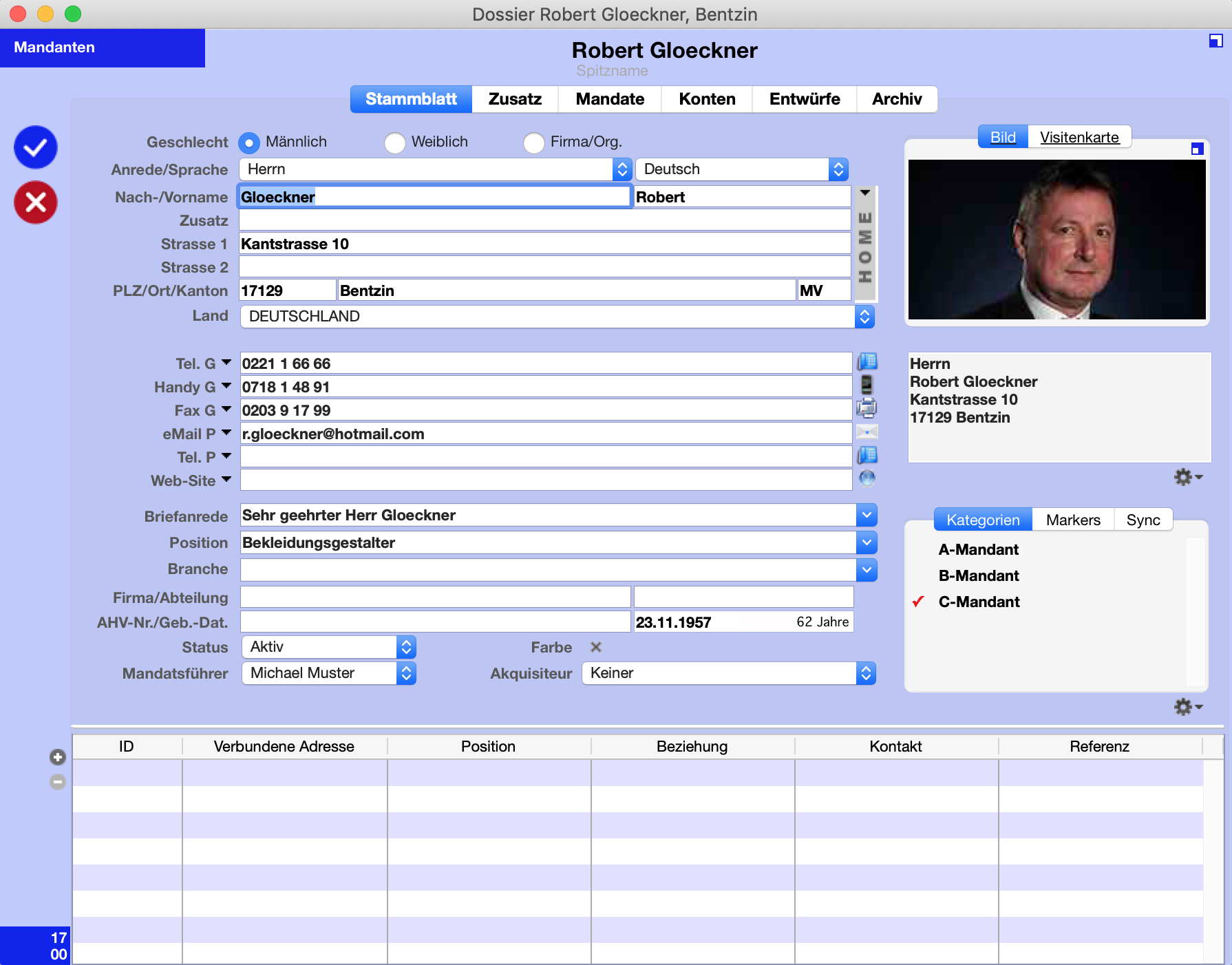This screenshot has width=1232, height=965.
Task: Toggle the A-Mandant category
Action: (978, 549)
